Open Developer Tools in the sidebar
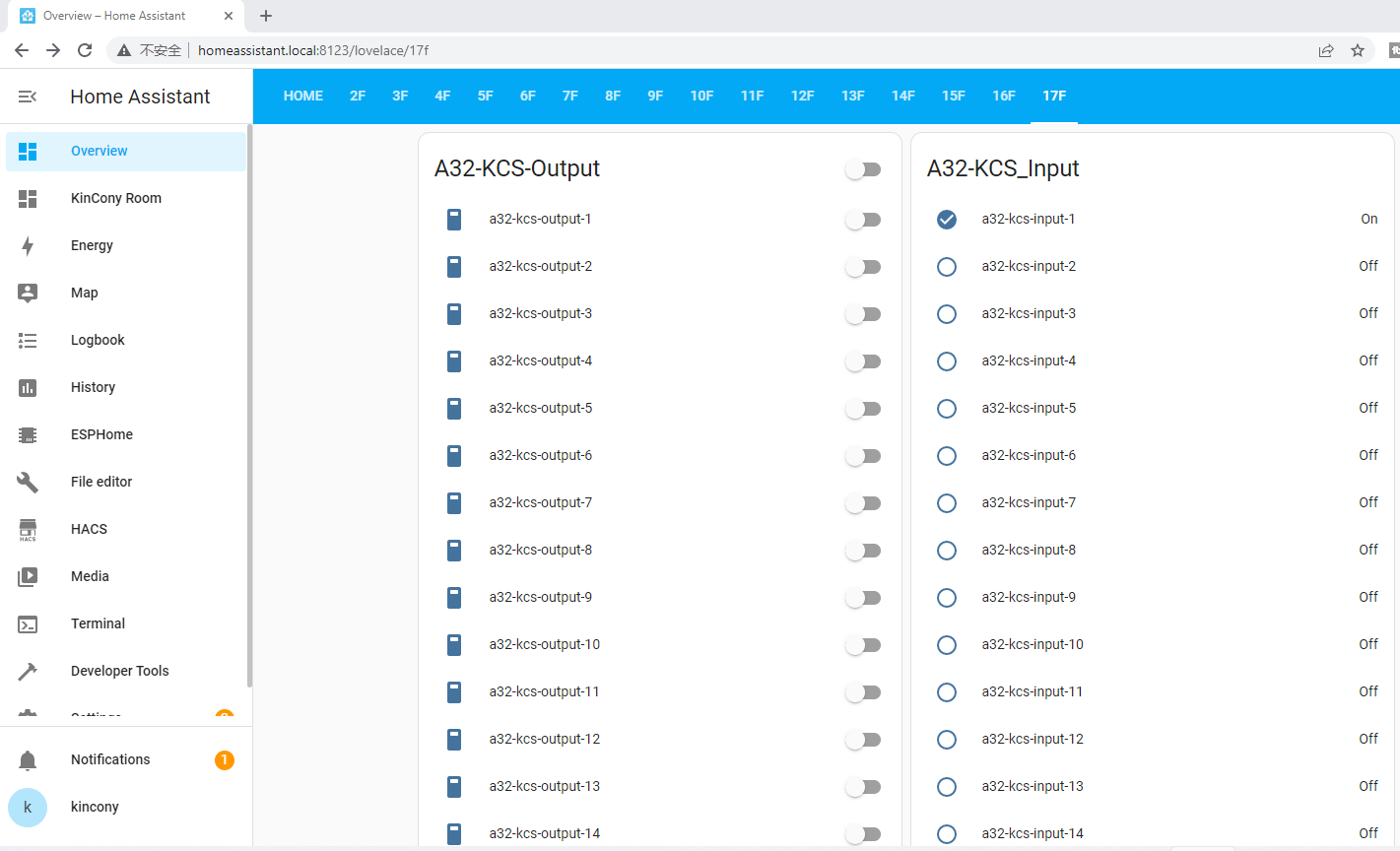Image resolution: width=1400 pixels, height=851 pixels. tap(120, 671)
